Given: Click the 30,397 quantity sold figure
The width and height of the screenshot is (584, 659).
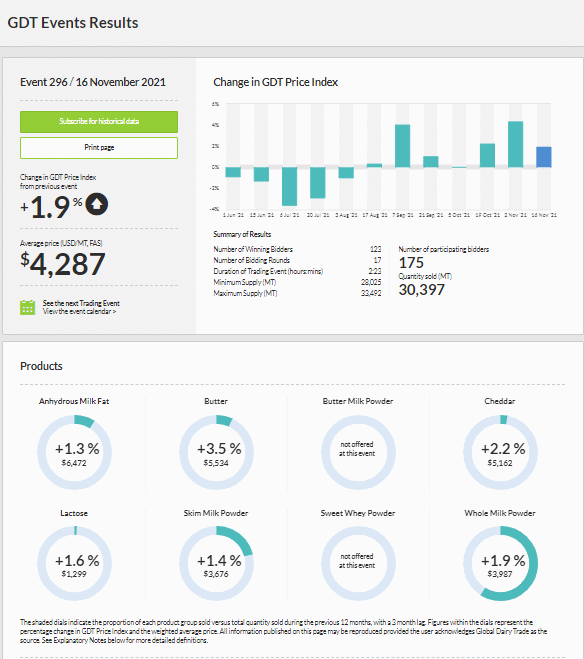Looking at the screenshot, I should tap(421, 290).
